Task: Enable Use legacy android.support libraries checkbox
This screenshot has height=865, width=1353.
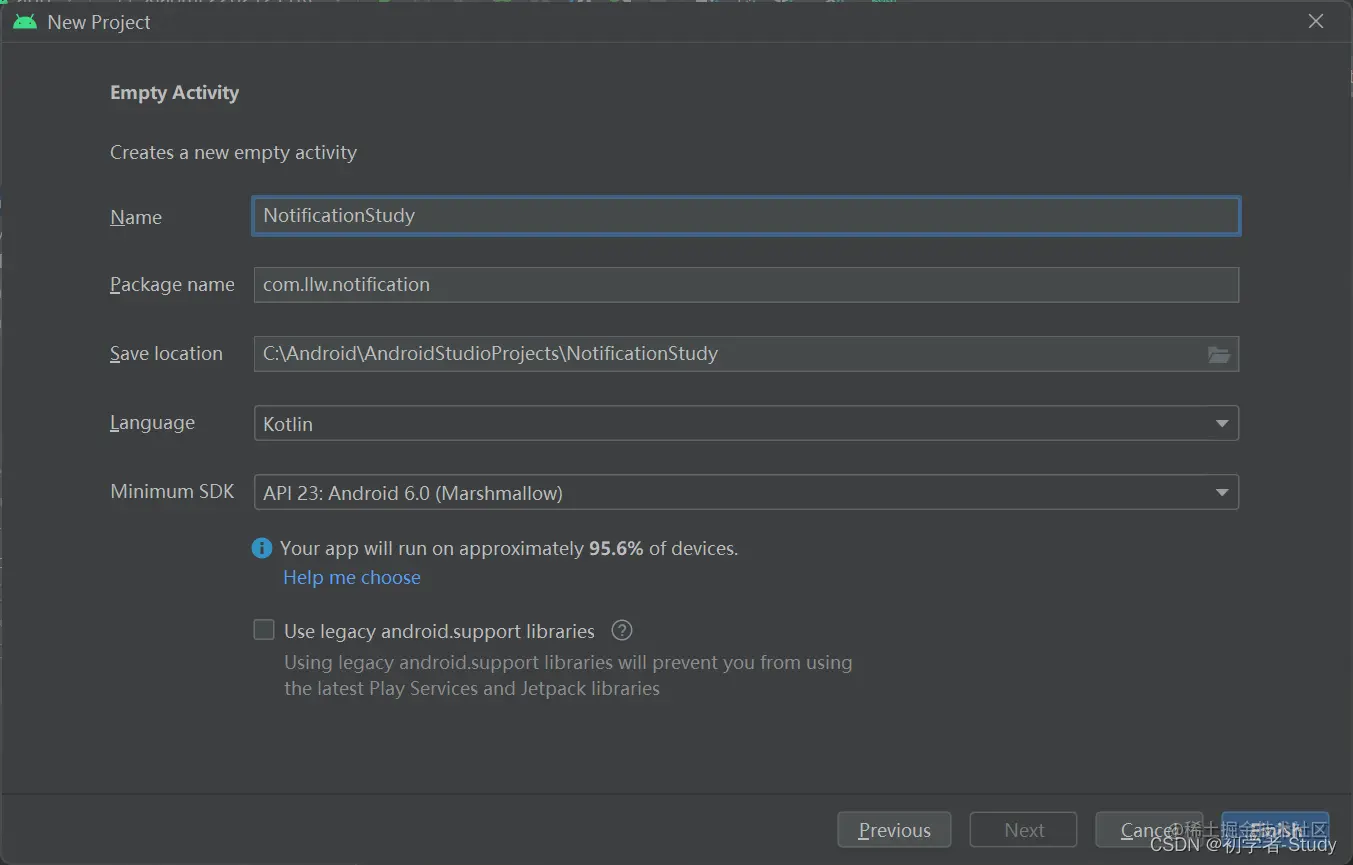Action: (x=264, y=630)
